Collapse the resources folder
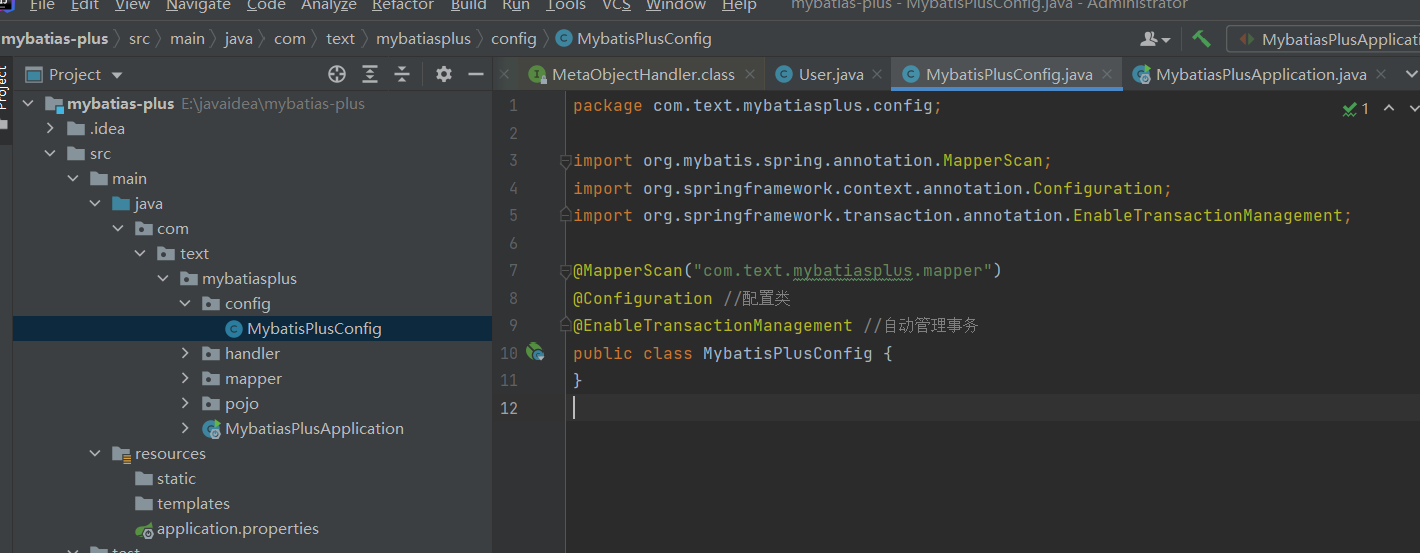 95,454
